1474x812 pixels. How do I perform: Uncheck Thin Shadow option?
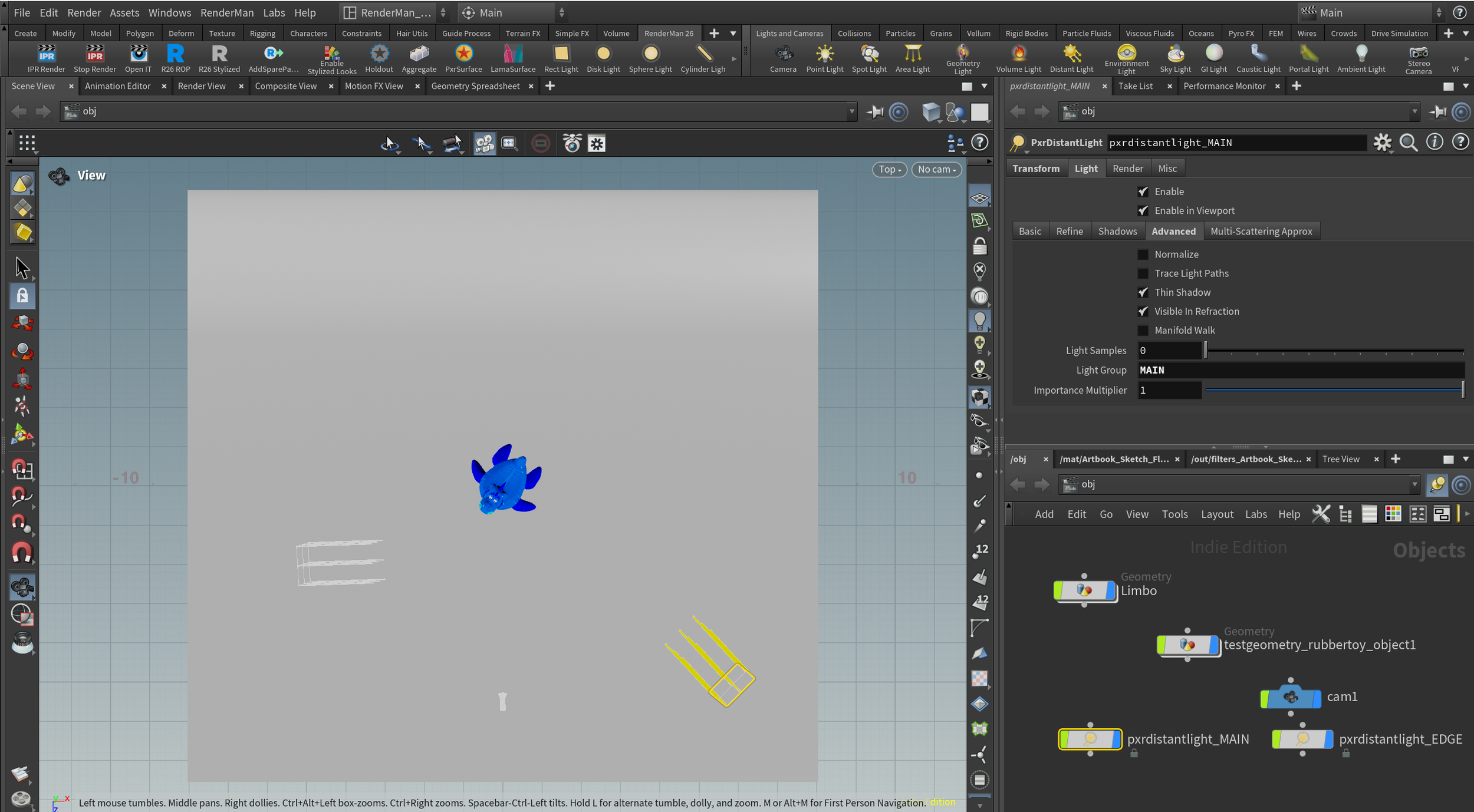point(1143,292)
